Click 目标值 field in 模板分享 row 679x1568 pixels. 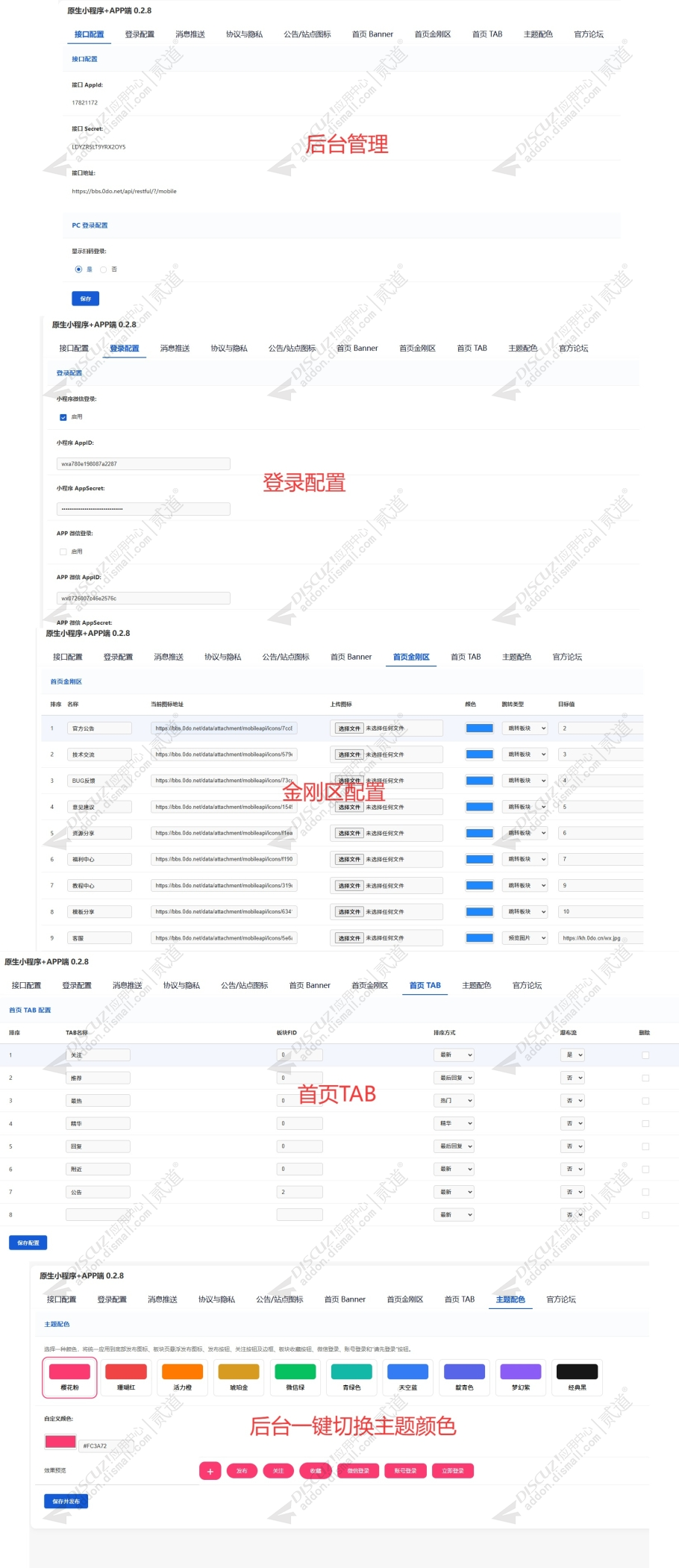tap(601, 912)
